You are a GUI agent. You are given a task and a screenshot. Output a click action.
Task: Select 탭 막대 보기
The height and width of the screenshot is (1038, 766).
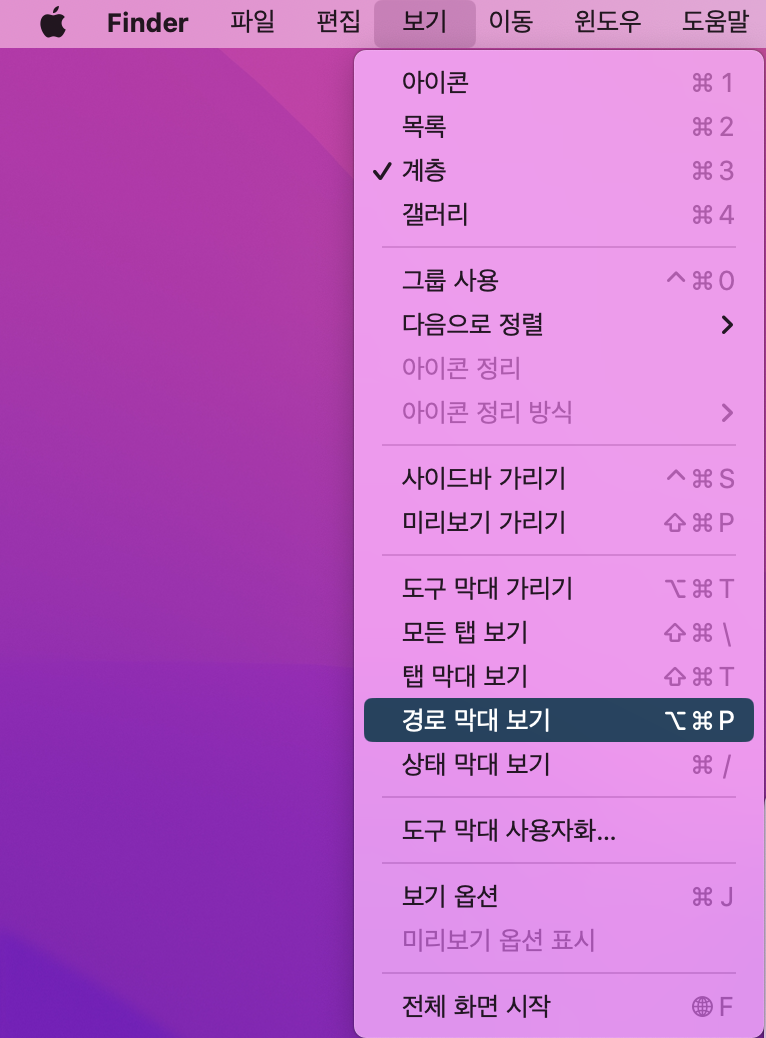tap(559, 676)
